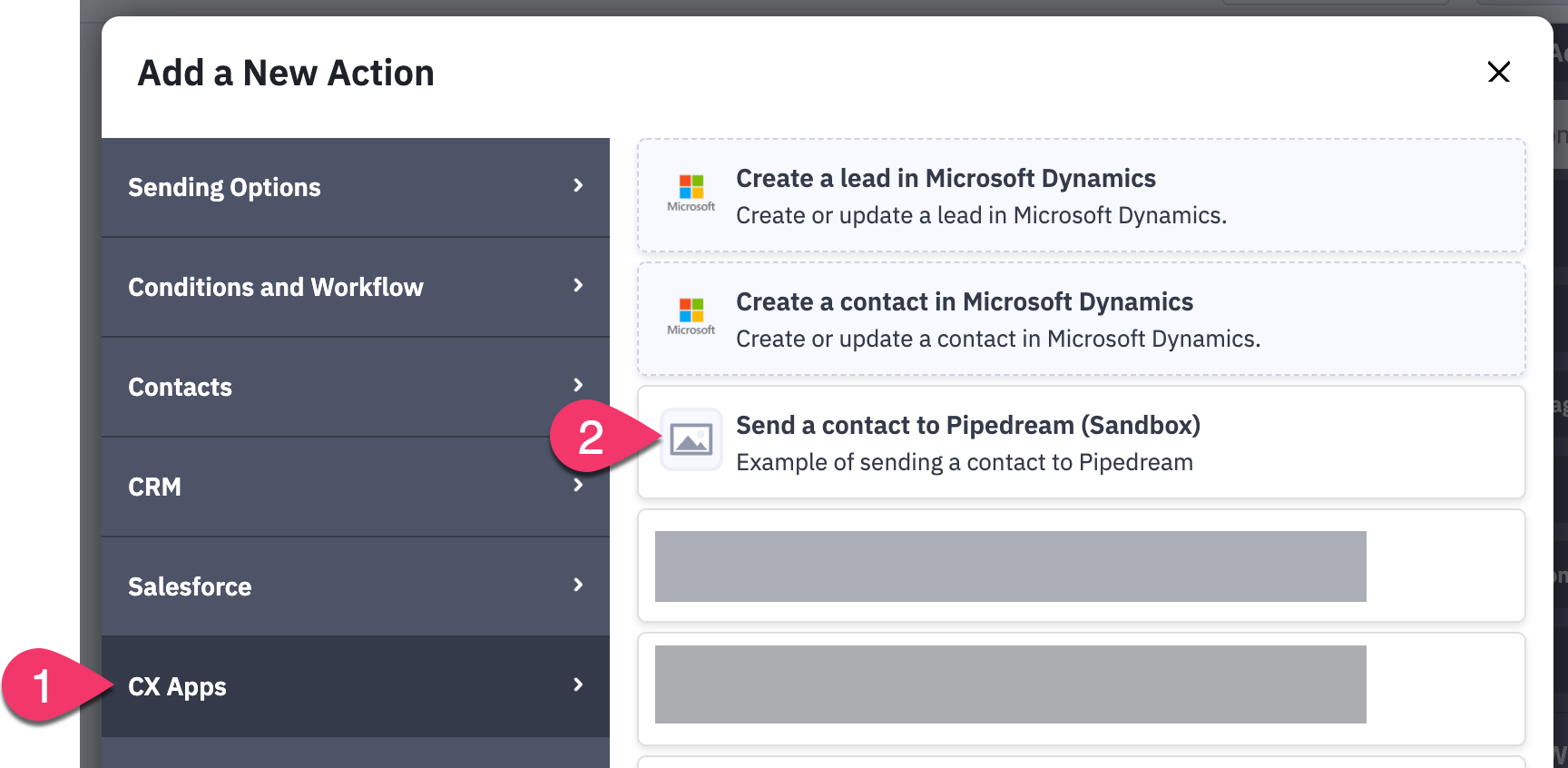Expand the CRM chevron arrow
Viewport: 1568px width, 768px height.
click(578, 485)
